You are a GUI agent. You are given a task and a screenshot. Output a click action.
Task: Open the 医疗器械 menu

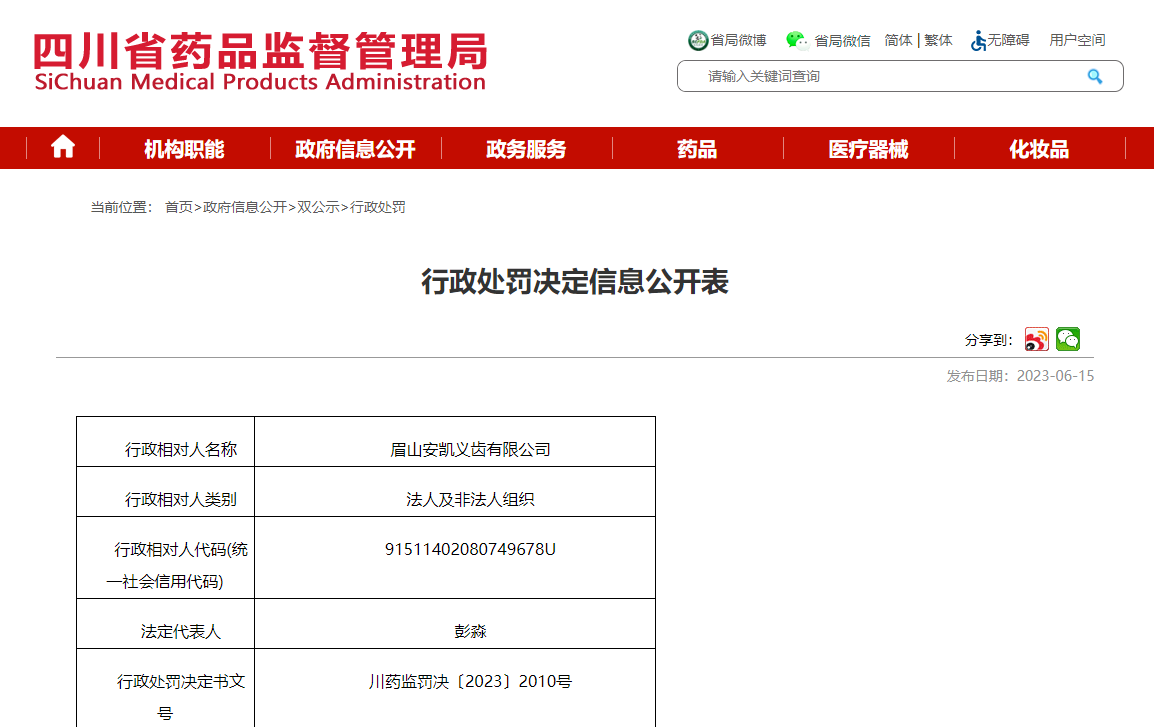point(868,149)
